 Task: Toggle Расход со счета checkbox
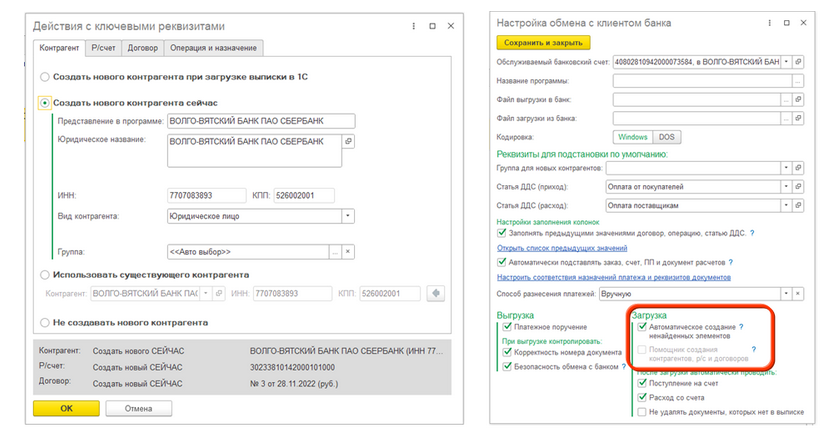[x=642, y=398]
